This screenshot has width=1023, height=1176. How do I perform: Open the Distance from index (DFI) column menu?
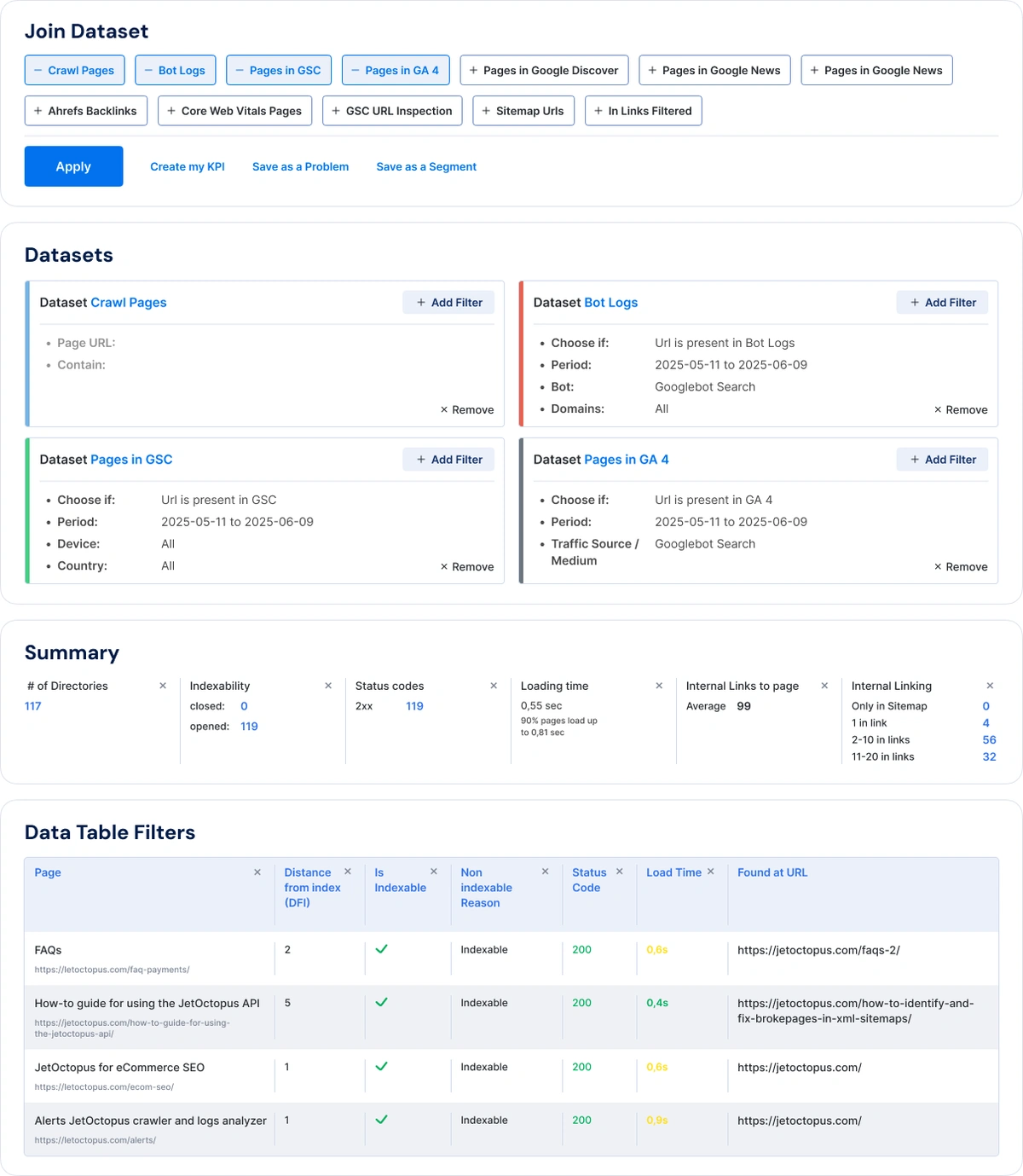(x=348, y=872)
